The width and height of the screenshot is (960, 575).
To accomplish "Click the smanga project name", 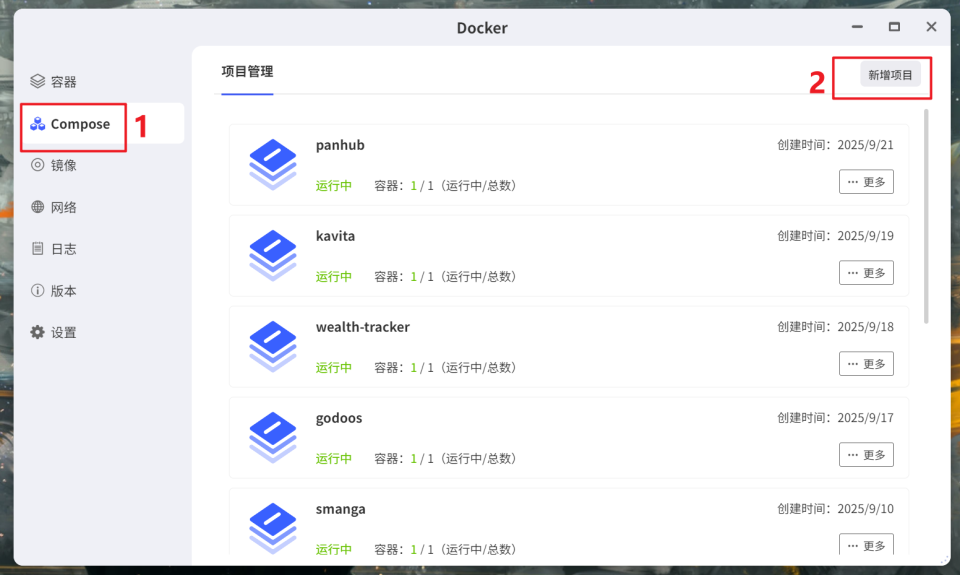I will (x=340, y=509).
